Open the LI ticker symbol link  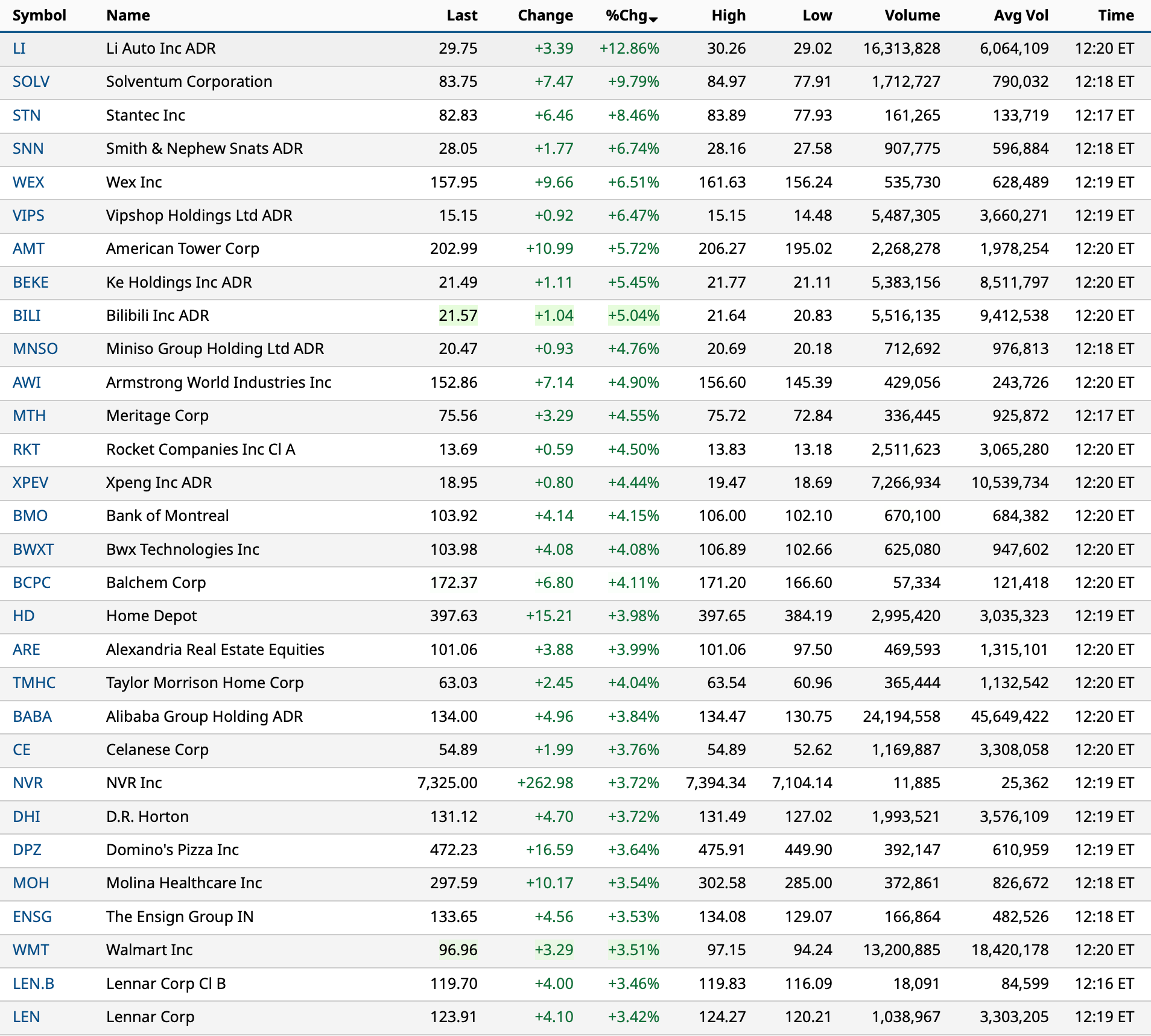(x=19, y=49)
